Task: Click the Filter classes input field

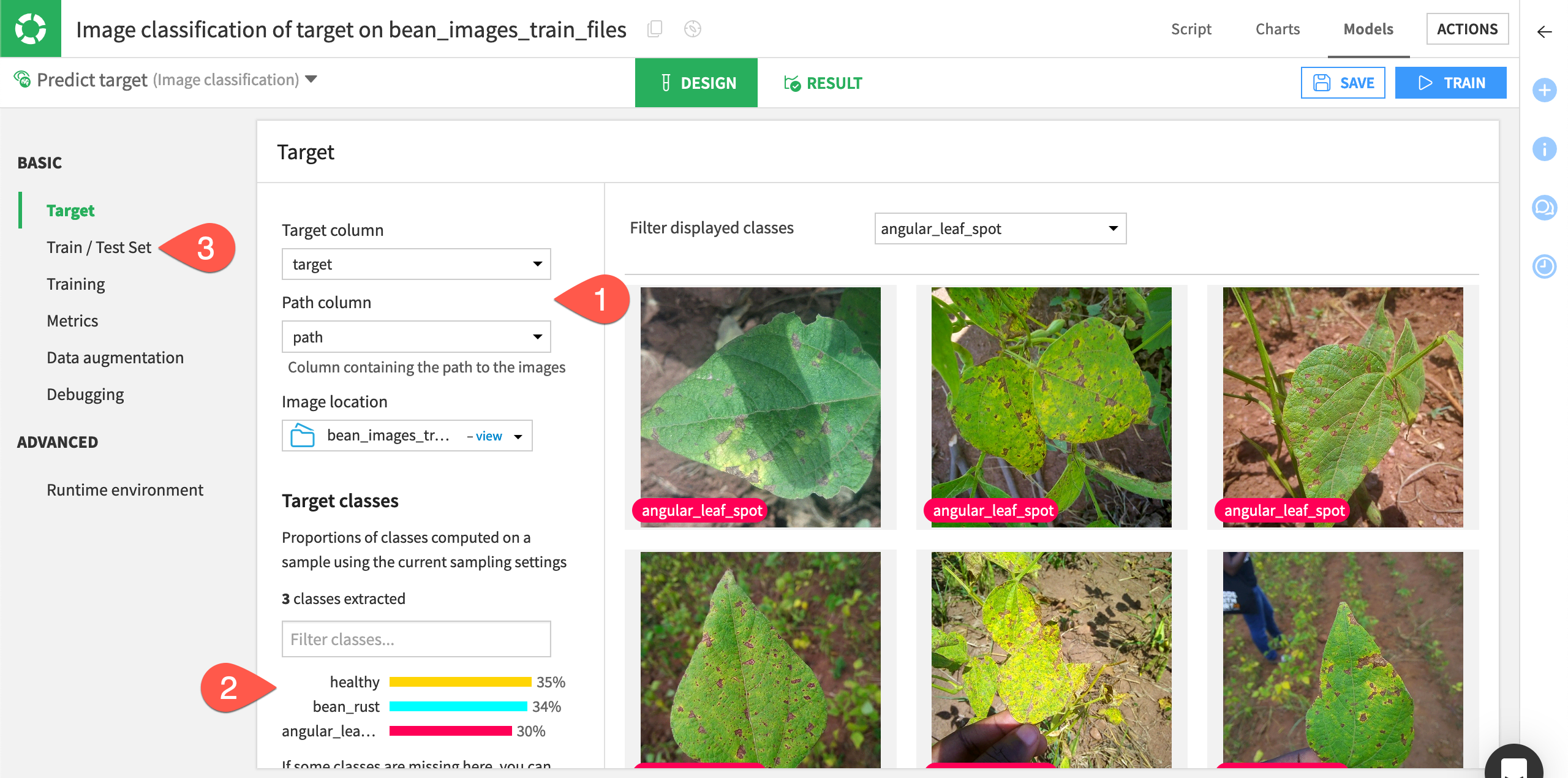Action: point(415,637)
